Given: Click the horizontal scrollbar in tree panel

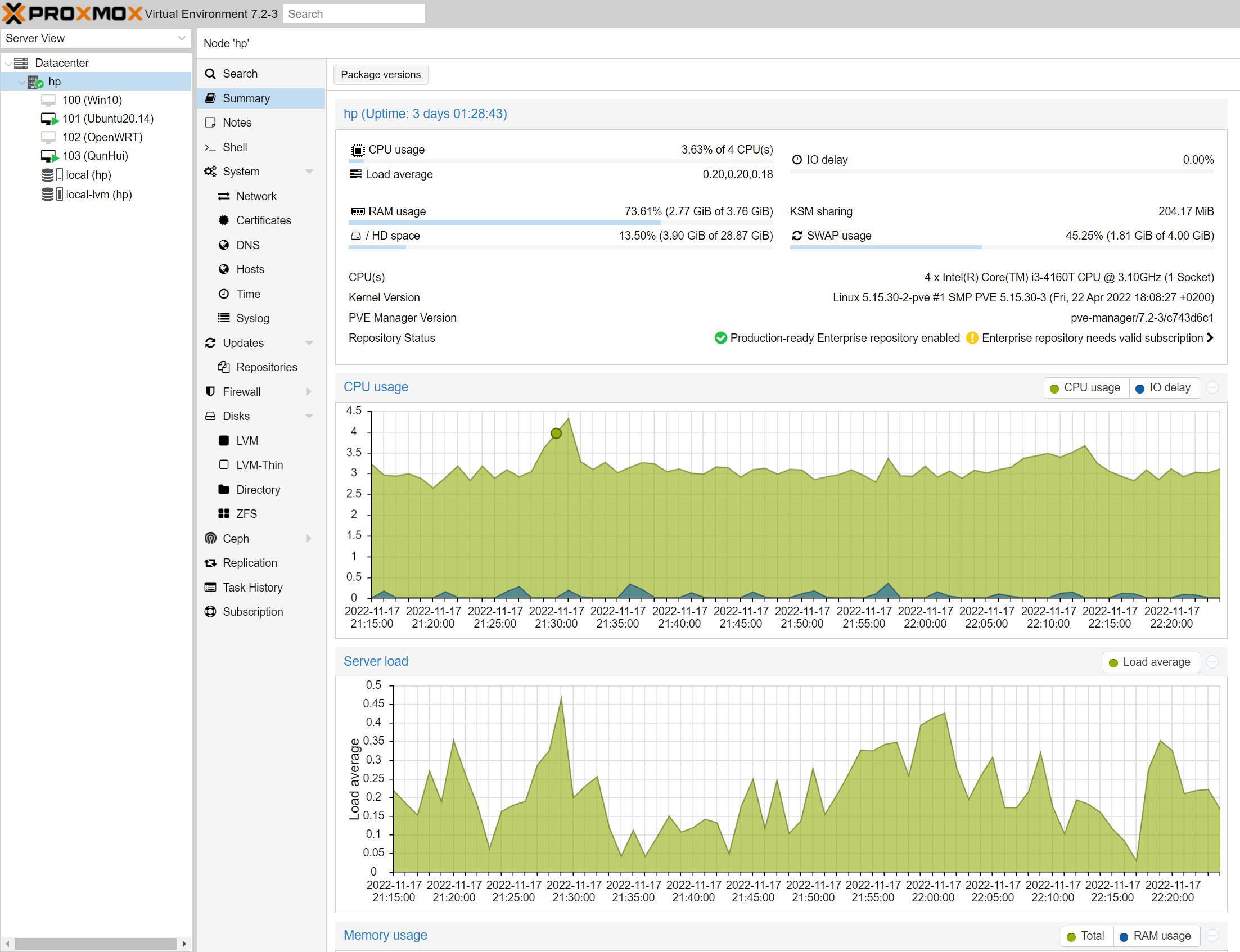Looking at the screenshot, I should (95, 943).
